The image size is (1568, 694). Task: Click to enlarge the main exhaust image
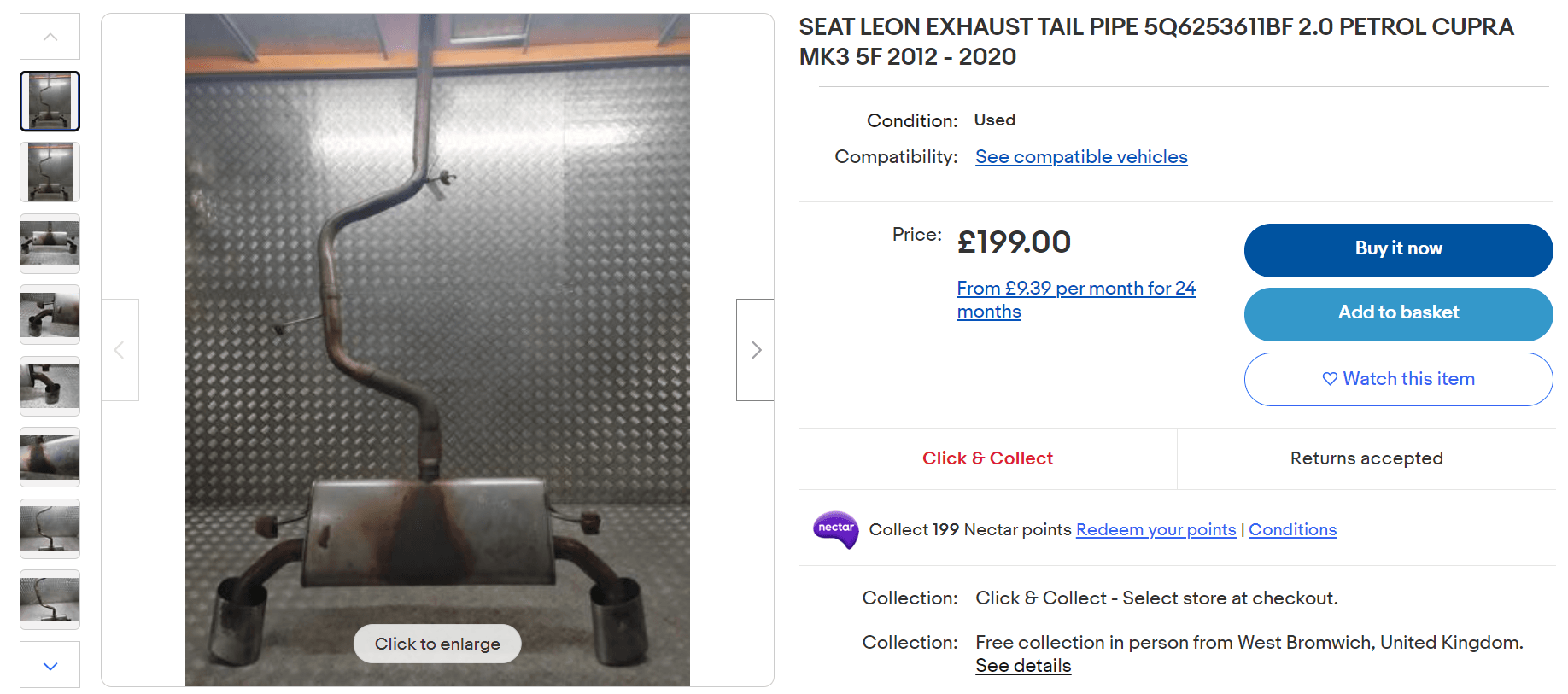point(437,644)
